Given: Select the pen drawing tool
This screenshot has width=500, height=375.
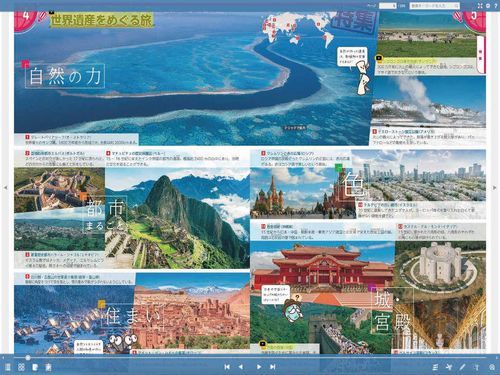Looking at the screenshot, I should (462, 367).
